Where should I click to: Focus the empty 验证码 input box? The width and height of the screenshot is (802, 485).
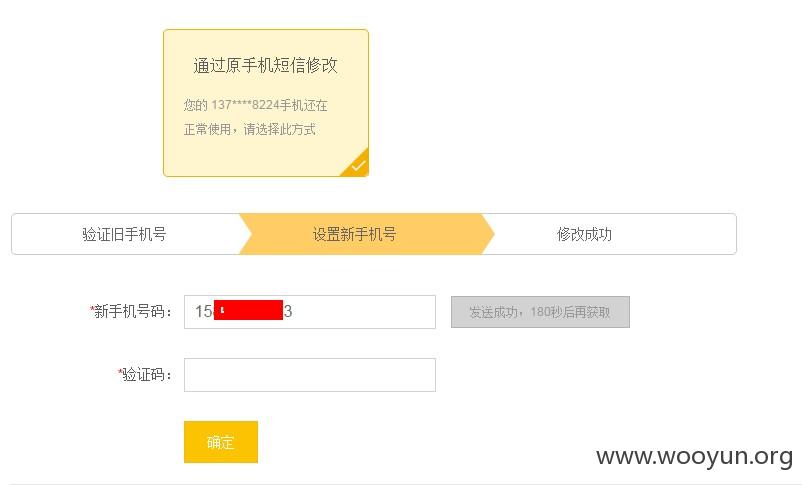point(310,375)
